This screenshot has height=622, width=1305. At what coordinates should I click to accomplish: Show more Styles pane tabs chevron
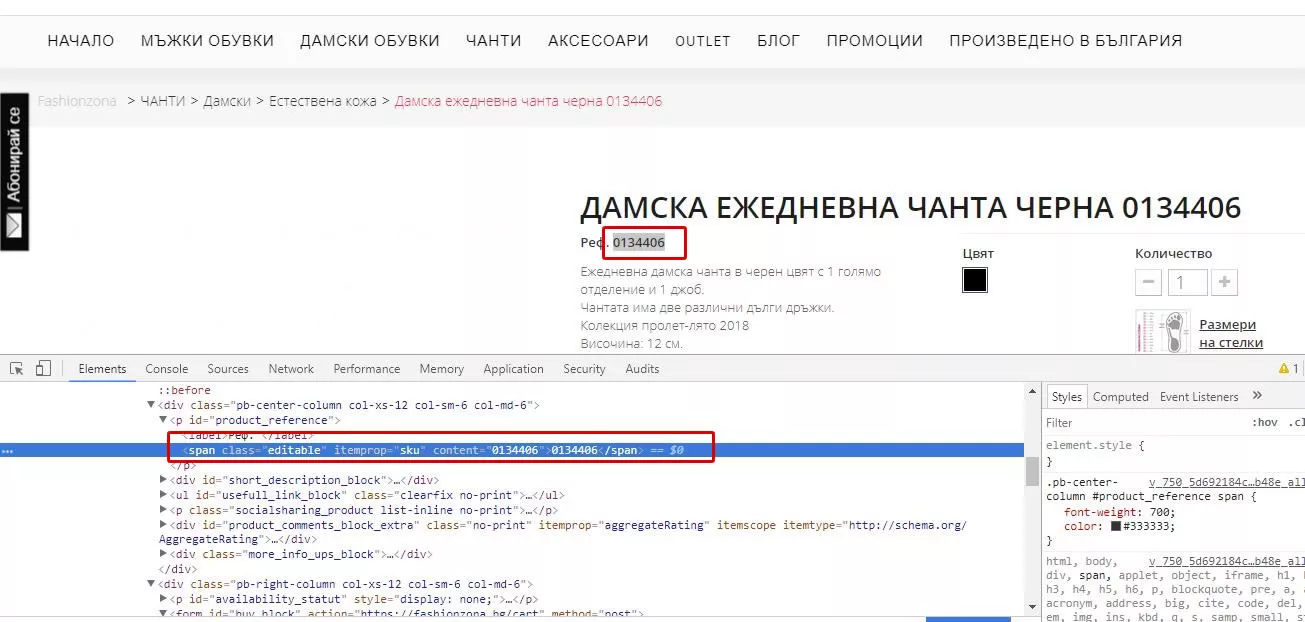(x=1257, y=396)
